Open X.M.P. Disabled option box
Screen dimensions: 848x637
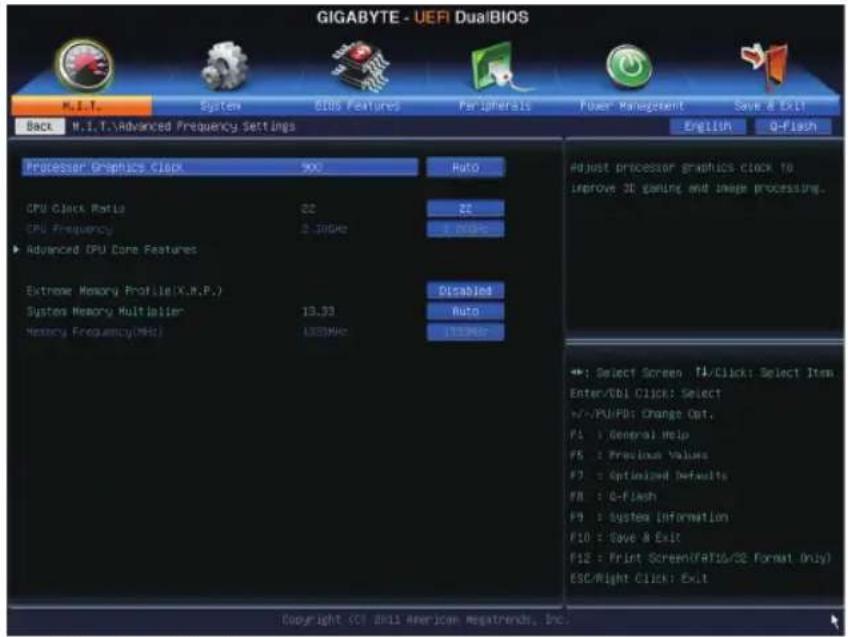click(466, 290)
